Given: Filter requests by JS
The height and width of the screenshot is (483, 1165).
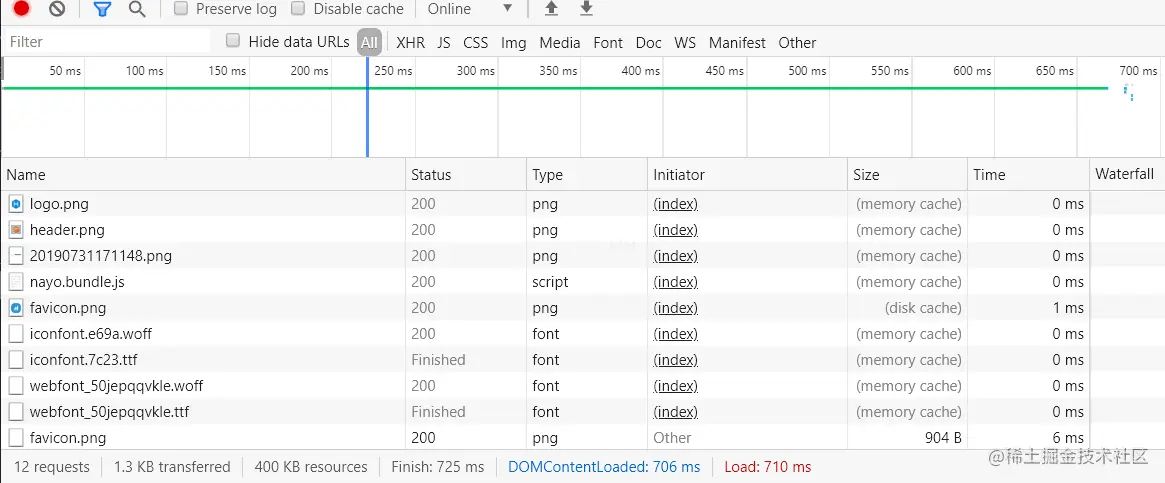Looking at the screenshot, I should (x=444, y=42).
